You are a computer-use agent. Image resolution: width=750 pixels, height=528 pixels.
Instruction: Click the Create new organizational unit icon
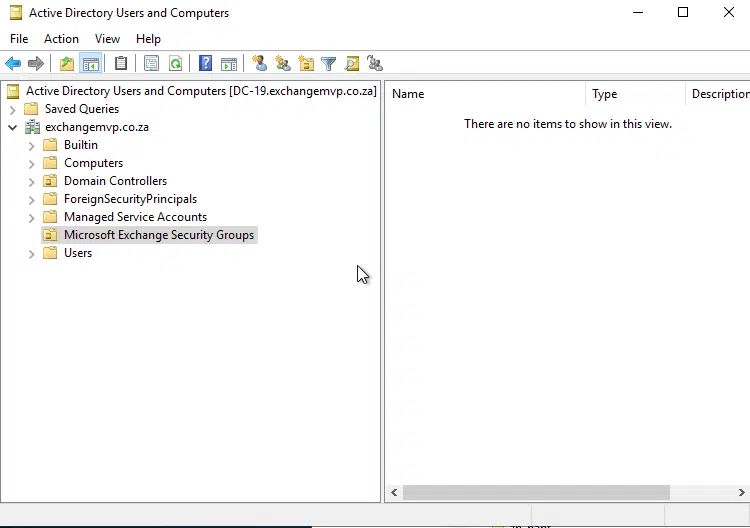tap(306, 64)
